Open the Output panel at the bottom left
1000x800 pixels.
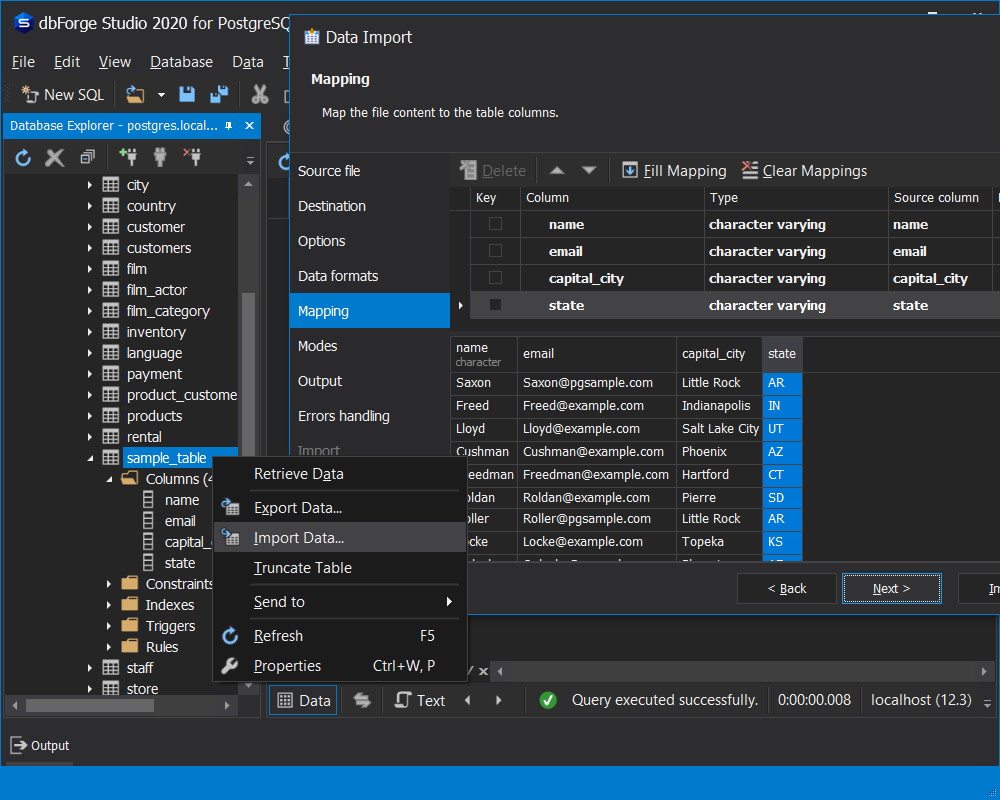point(40,745)
